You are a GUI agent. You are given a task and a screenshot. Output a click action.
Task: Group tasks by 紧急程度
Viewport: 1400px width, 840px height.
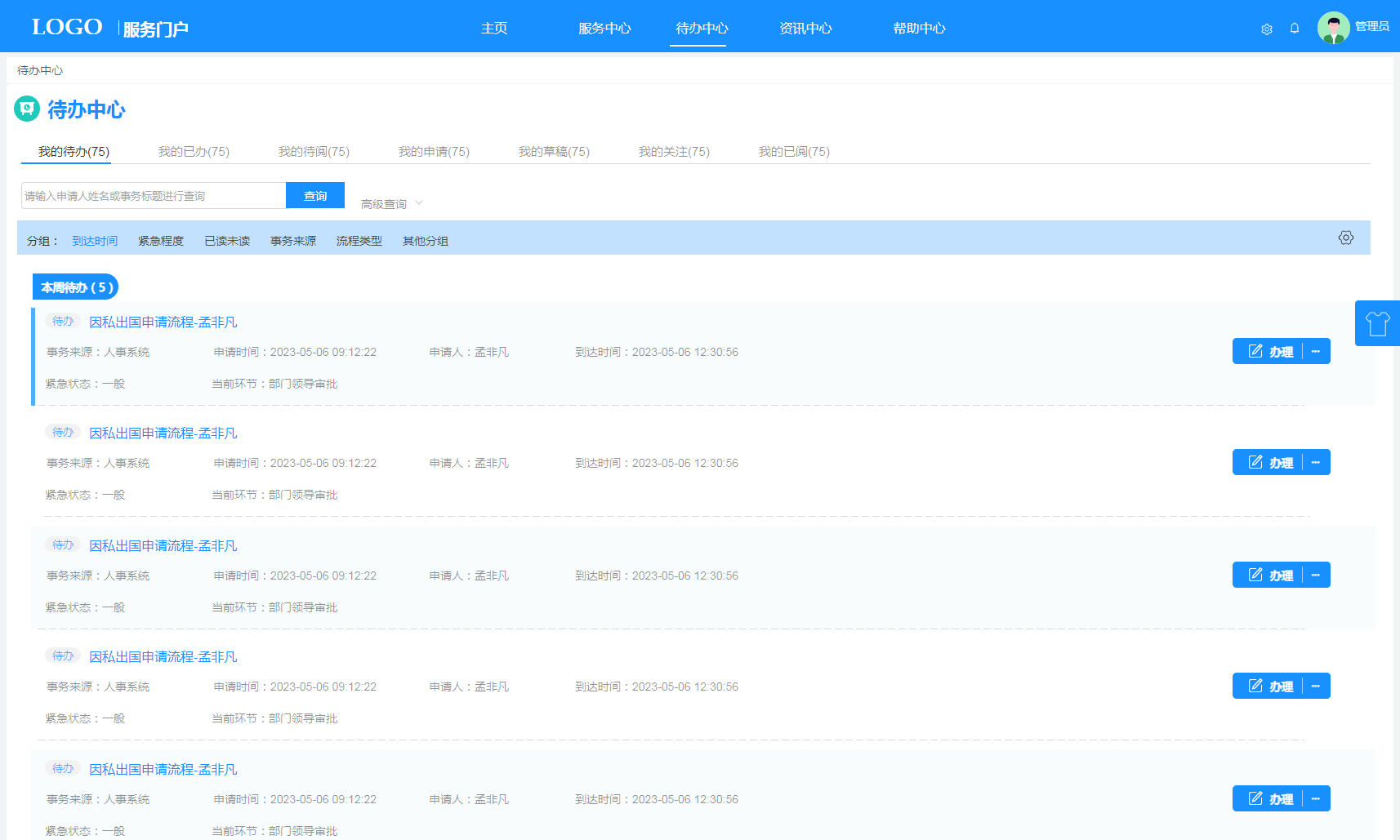tap(161, 241)
